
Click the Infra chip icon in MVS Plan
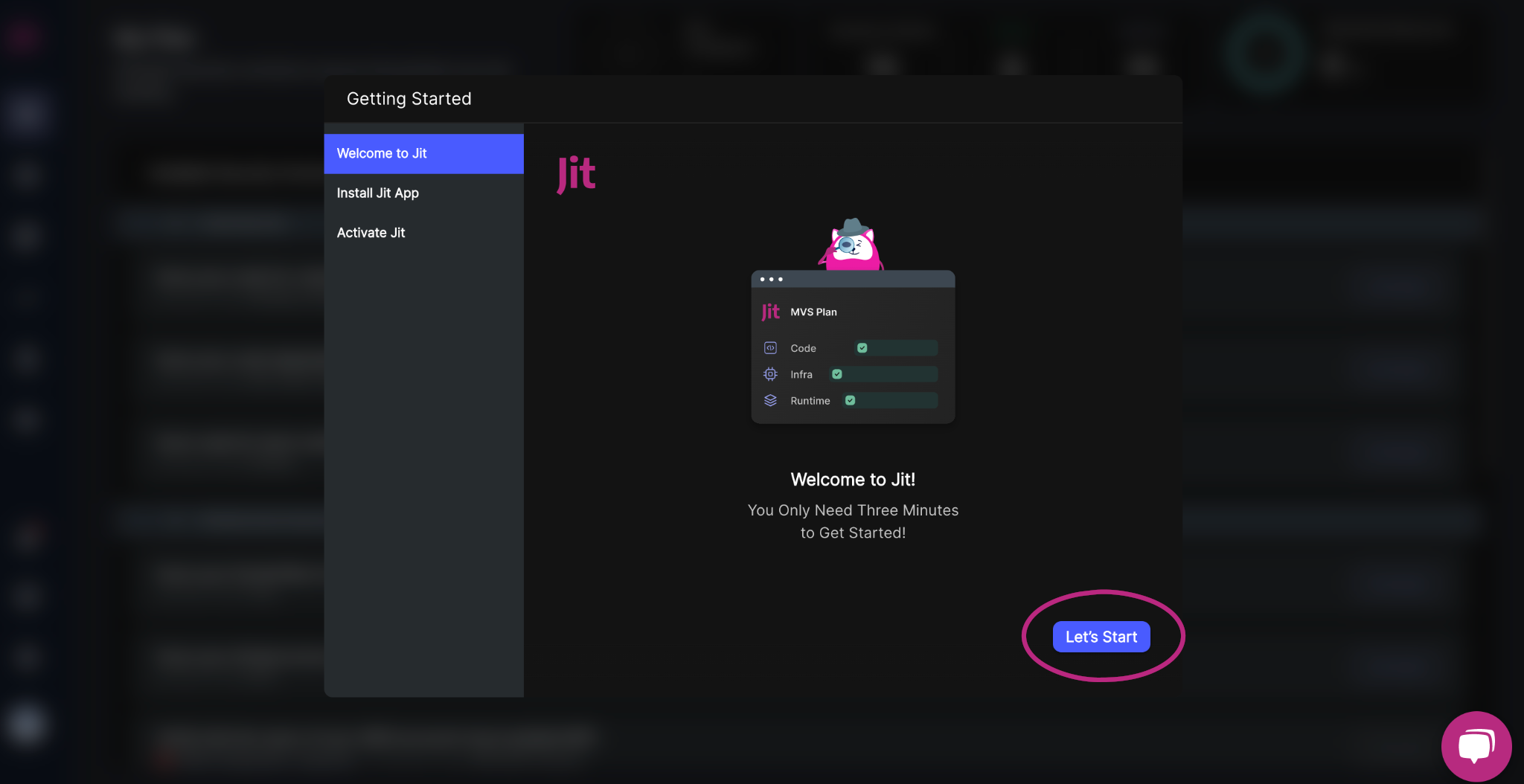coord(770,374)
